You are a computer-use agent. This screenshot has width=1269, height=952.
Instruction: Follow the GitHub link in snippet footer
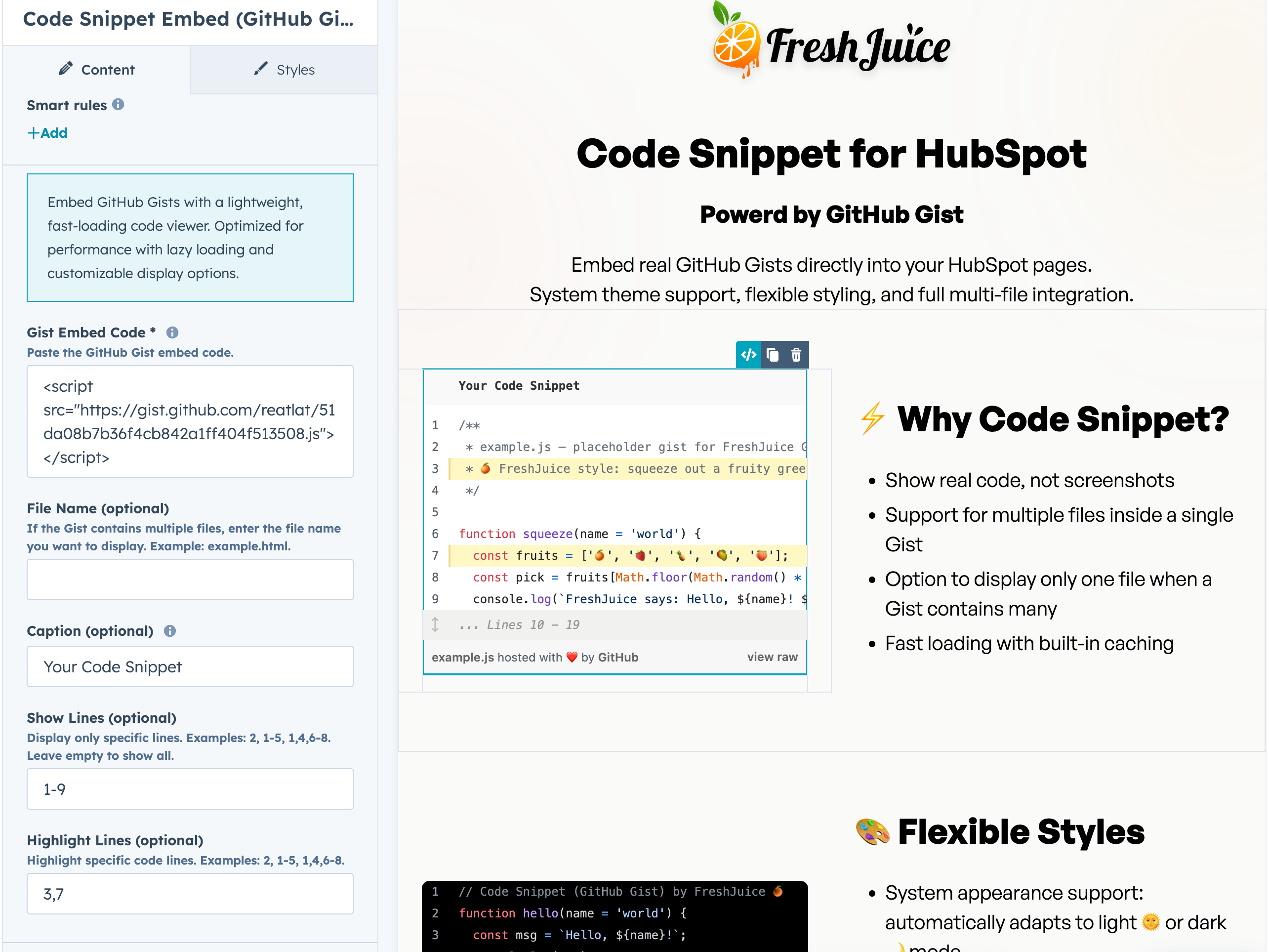click(x=618, y=657)
